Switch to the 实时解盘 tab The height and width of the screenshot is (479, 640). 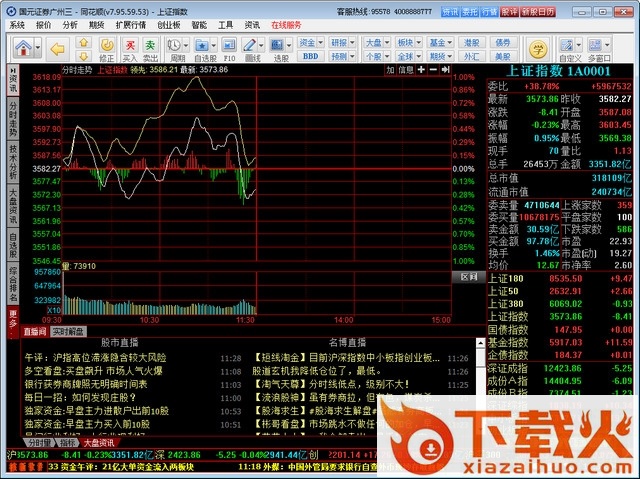[69, 332]
